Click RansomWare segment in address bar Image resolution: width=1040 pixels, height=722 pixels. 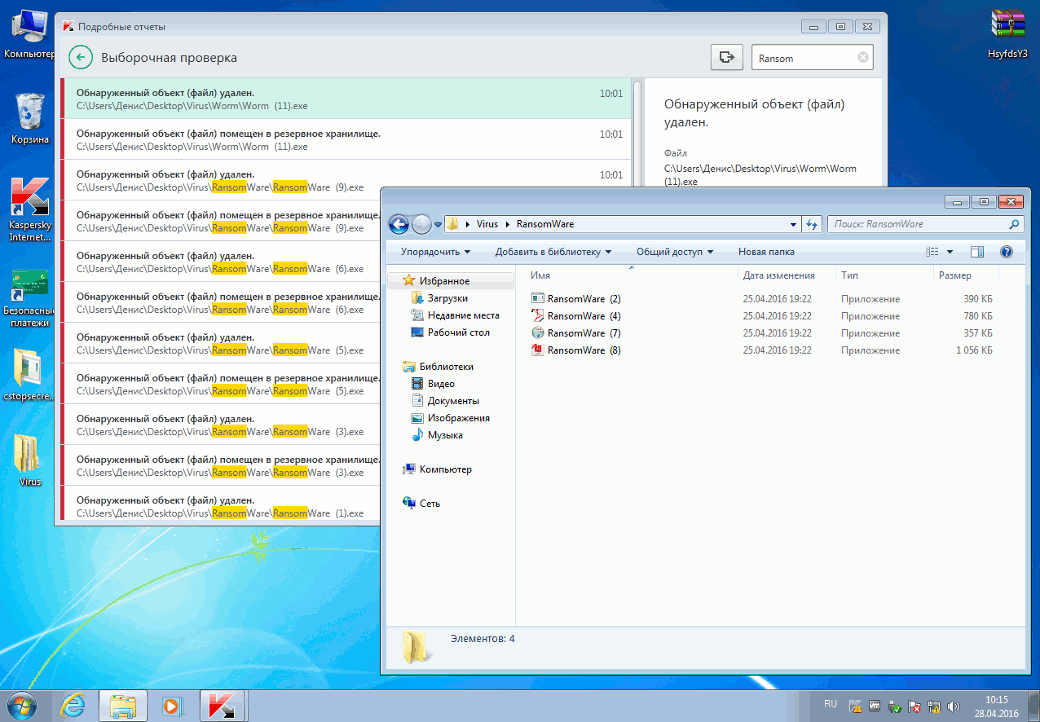545,224
